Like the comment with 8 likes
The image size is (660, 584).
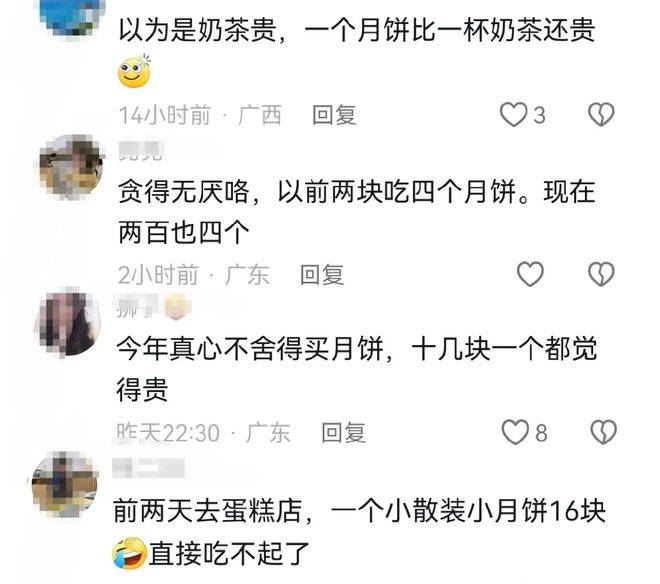tap(515, 432)
